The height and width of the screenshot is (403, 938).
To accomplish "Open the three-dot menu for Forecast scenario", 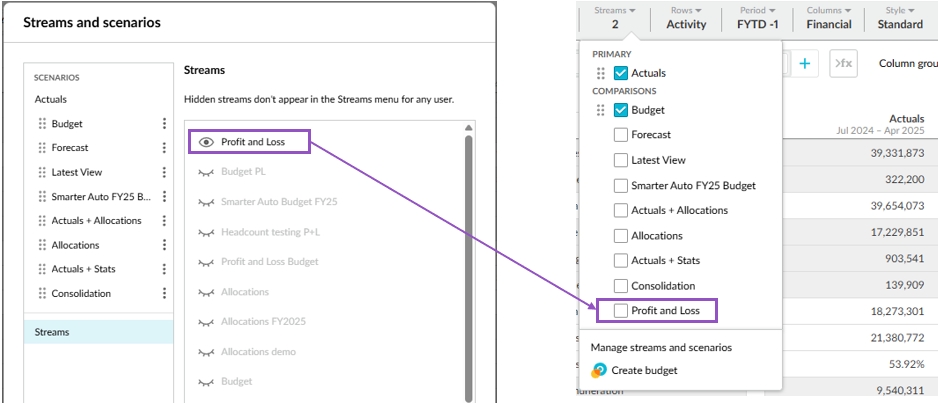I will (164, 148).
